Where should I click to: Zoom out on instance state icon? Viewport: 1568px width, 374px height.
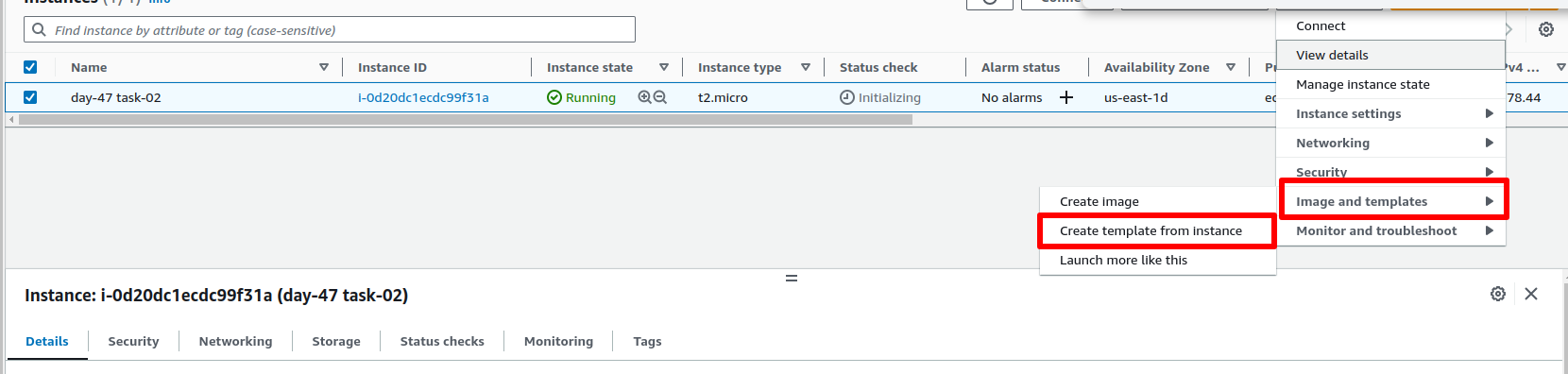point(660,97)
